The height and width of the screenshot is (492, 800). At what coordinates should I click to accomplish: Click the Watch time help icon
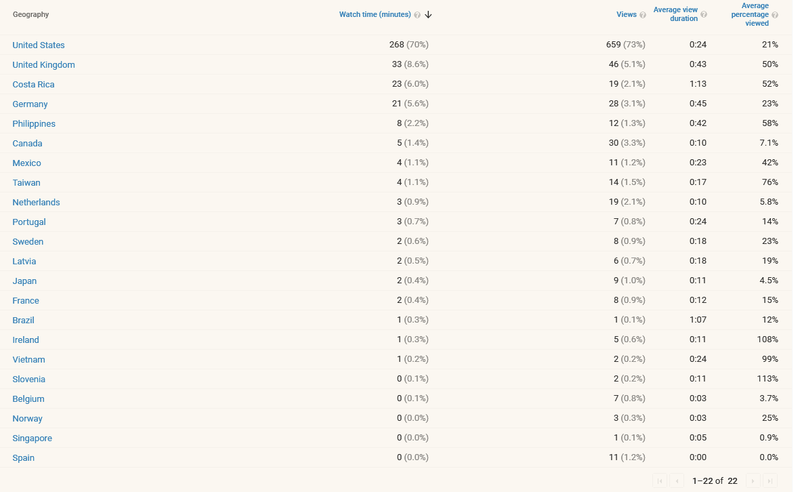coord(417,15)
